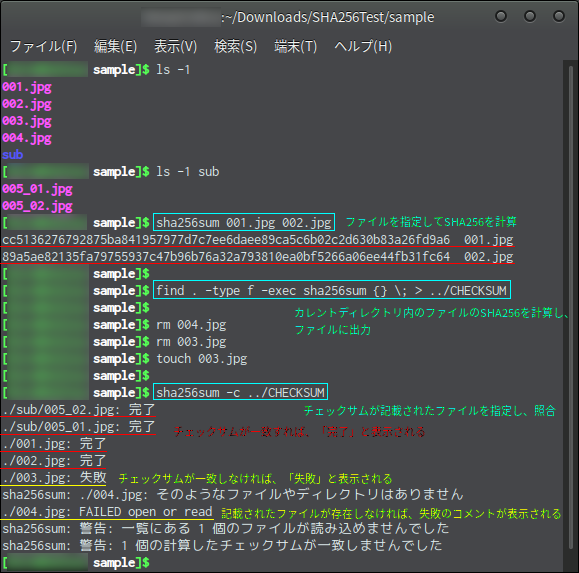
Task: Open the 検索(S) menu
Action: pyautogui.click(x=236, y=47)
